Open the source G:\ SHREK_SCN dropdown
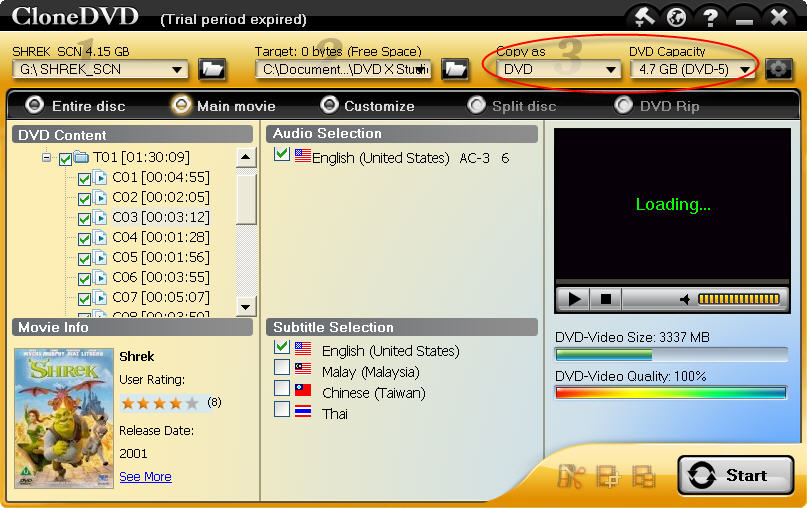The width and height of the screenshot is (807, 508). click(x=177, y=69)
